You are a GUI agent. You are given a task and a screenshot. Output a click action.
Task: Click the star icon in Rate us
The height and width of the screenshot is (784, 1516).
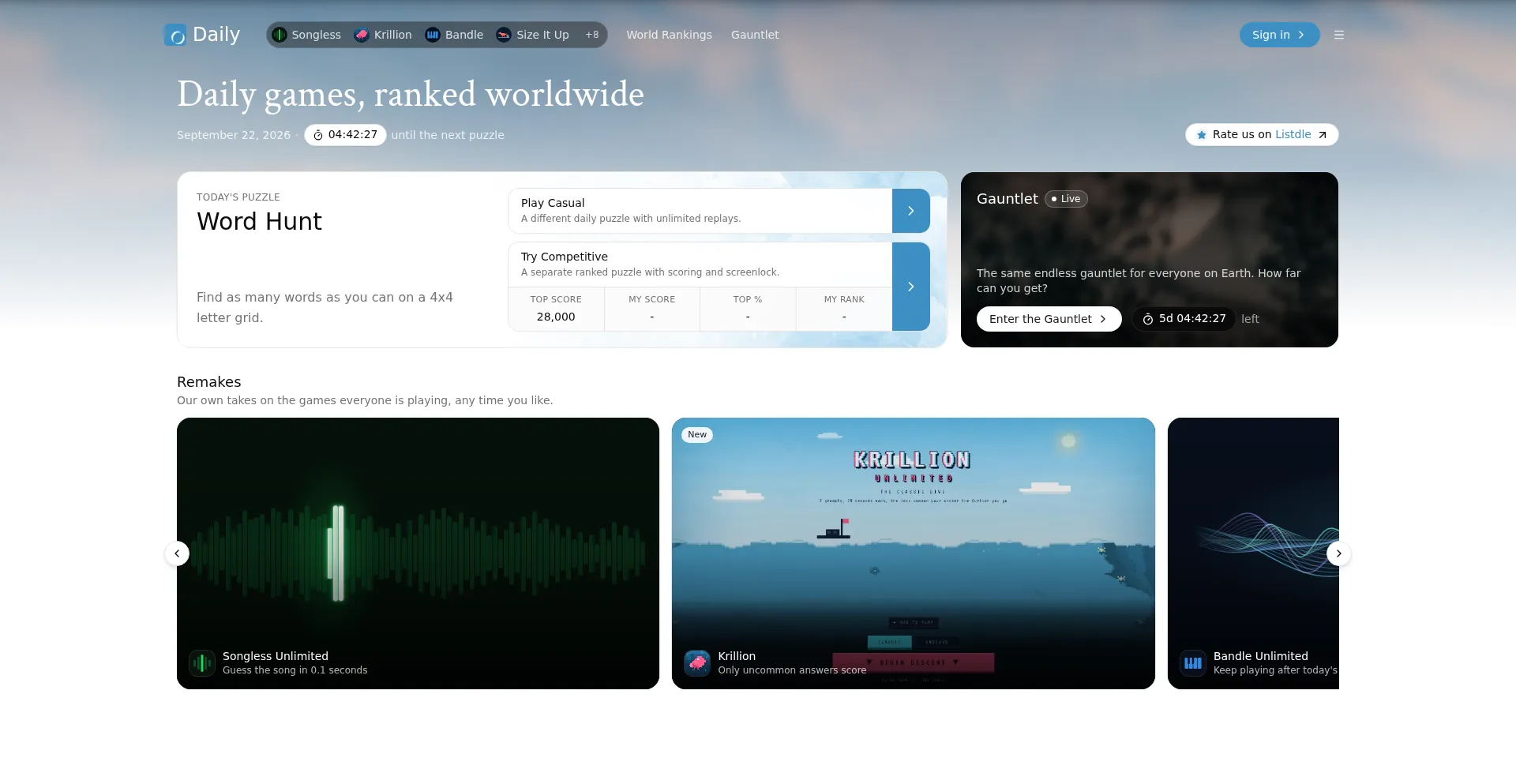click(1202, 135)
